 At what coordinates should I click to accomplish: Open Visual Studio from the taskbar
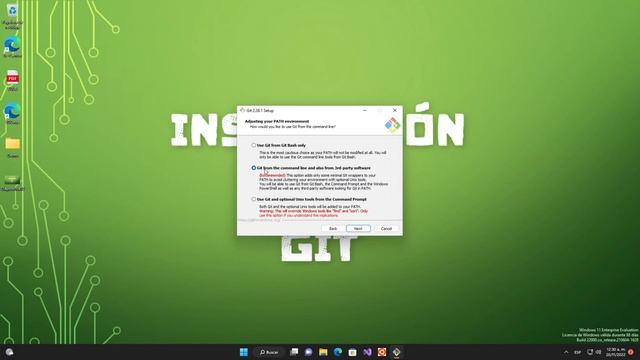pos(367,352)
